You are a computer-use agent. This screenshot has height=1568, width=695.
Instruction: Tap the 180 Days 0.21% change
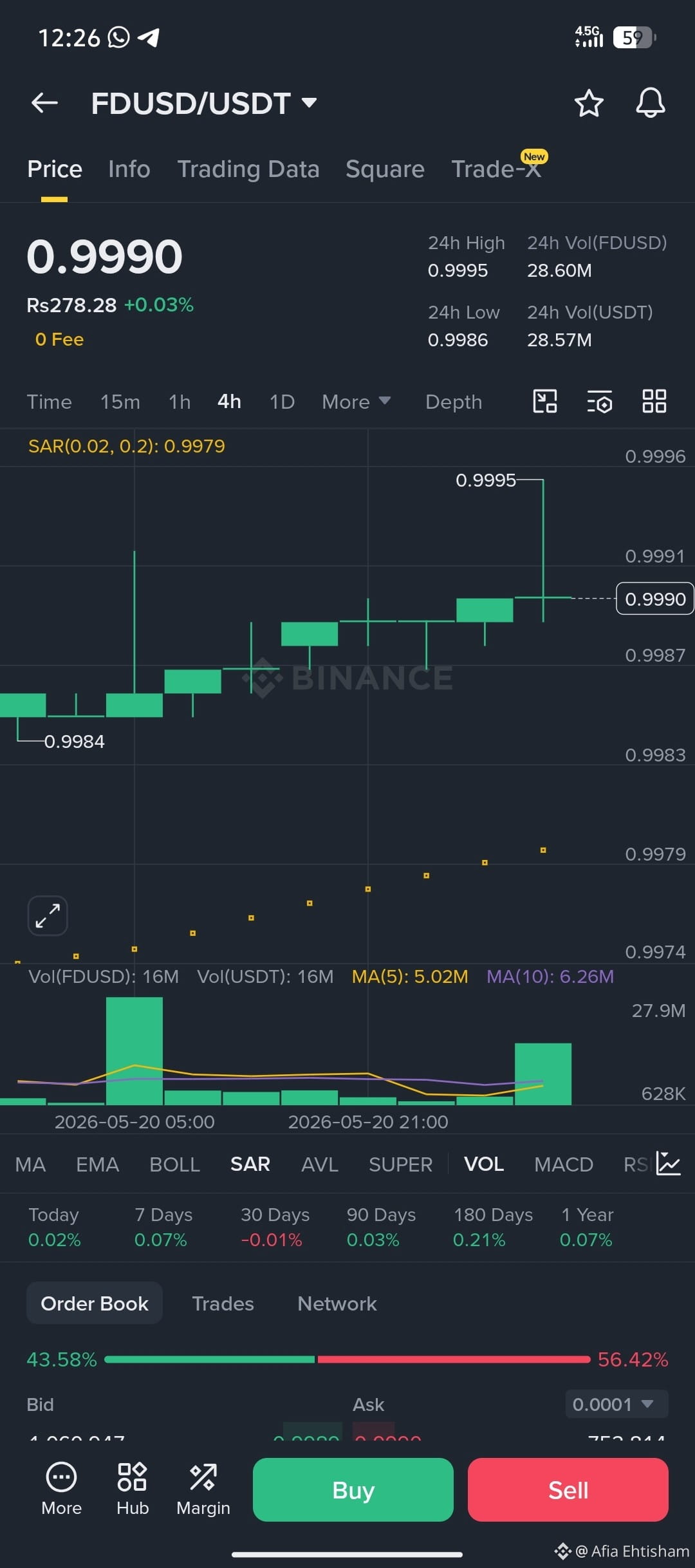(x=493, y=1227)
